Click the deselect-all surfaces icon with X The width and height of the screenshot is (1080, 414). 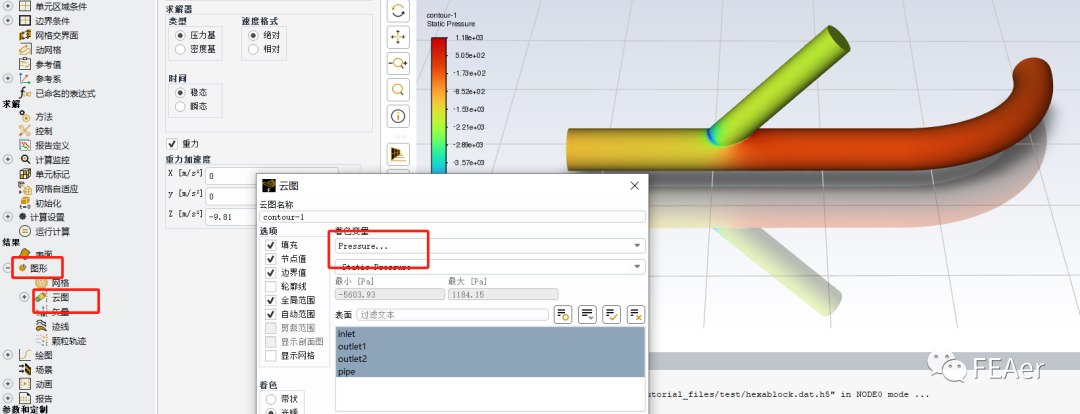(635, 314)
